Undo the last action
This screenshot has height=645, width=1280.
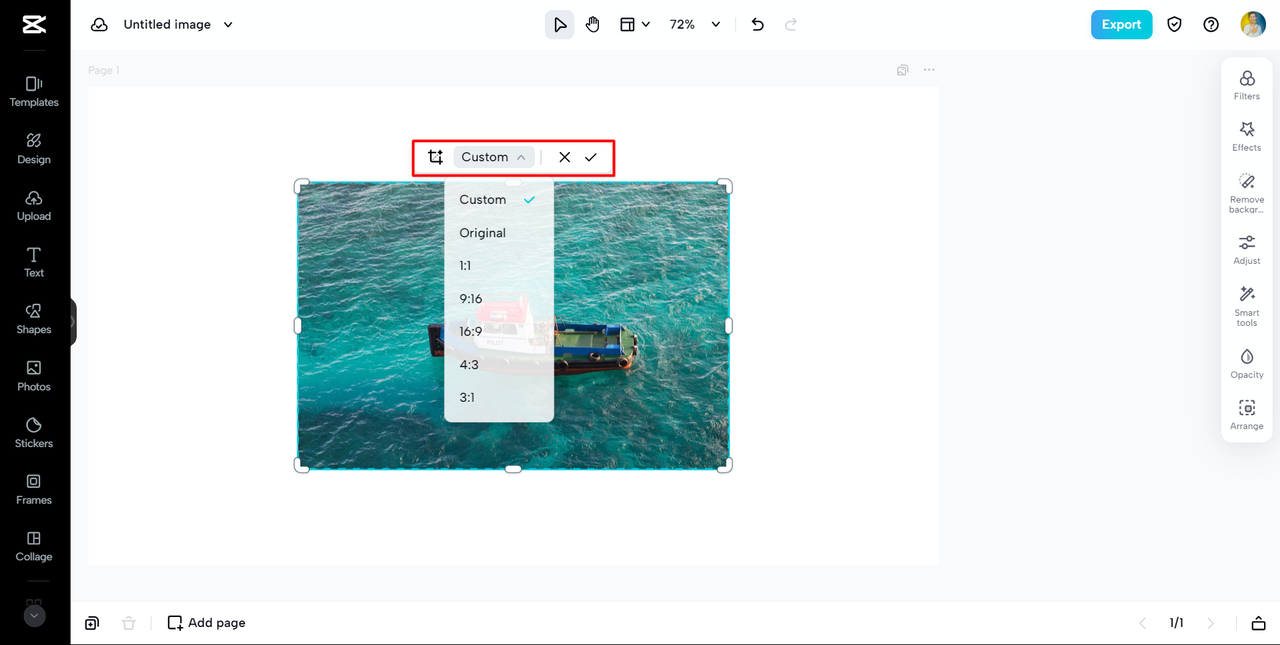(758, 25)
